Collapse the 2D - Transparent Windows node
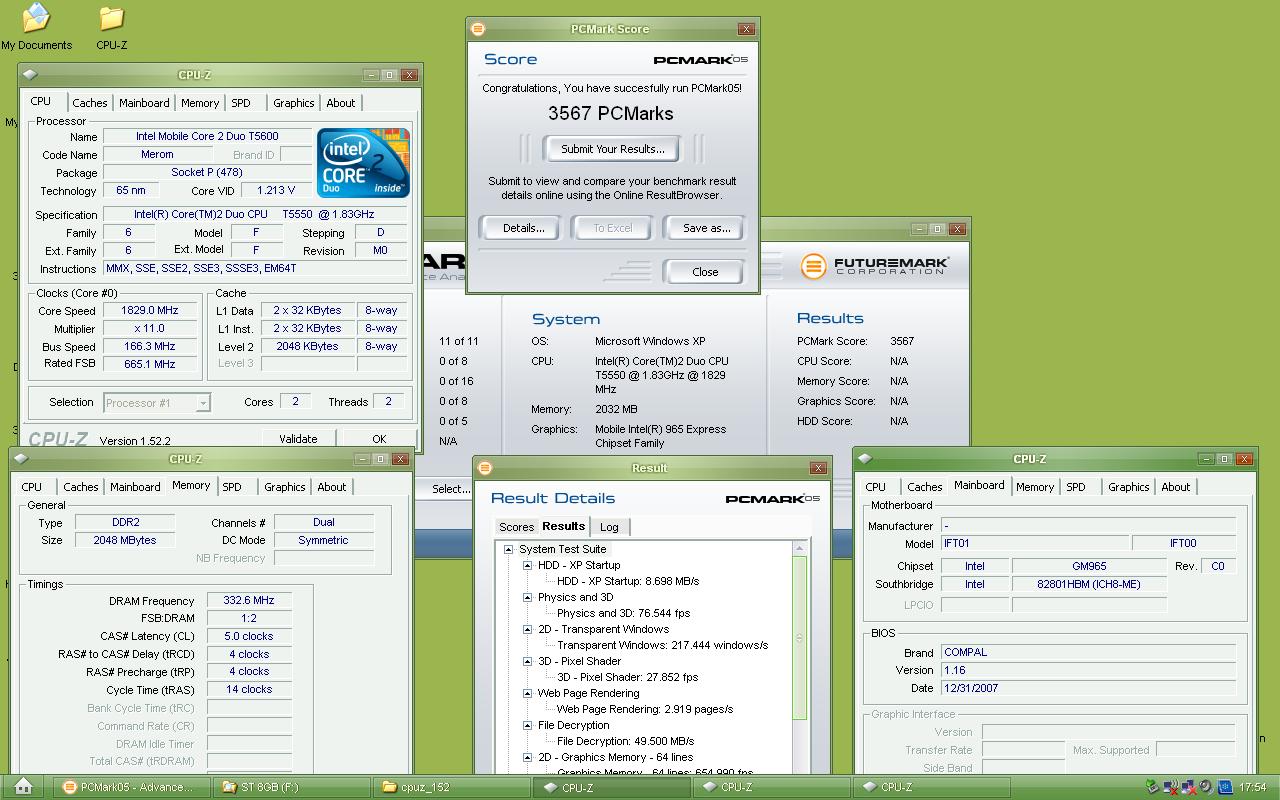The image size is (1280, 800). coord(527,629)
